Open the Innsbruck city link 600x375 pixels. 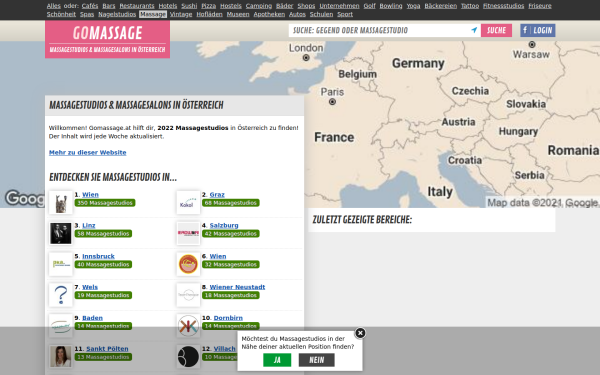[x=98, y=256]
